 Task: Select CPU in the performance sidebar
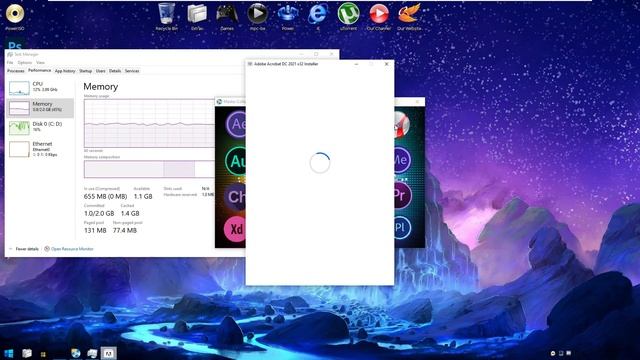[x=40, y=87]
